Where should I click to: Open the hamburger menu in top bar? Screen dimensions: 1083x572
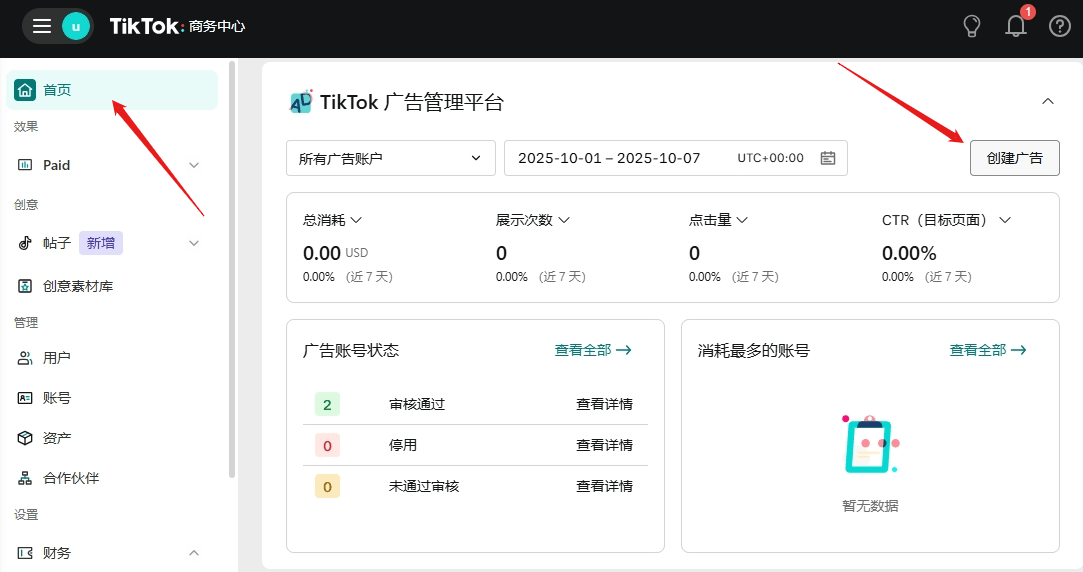pyautogui.click(x=42, y=26)
